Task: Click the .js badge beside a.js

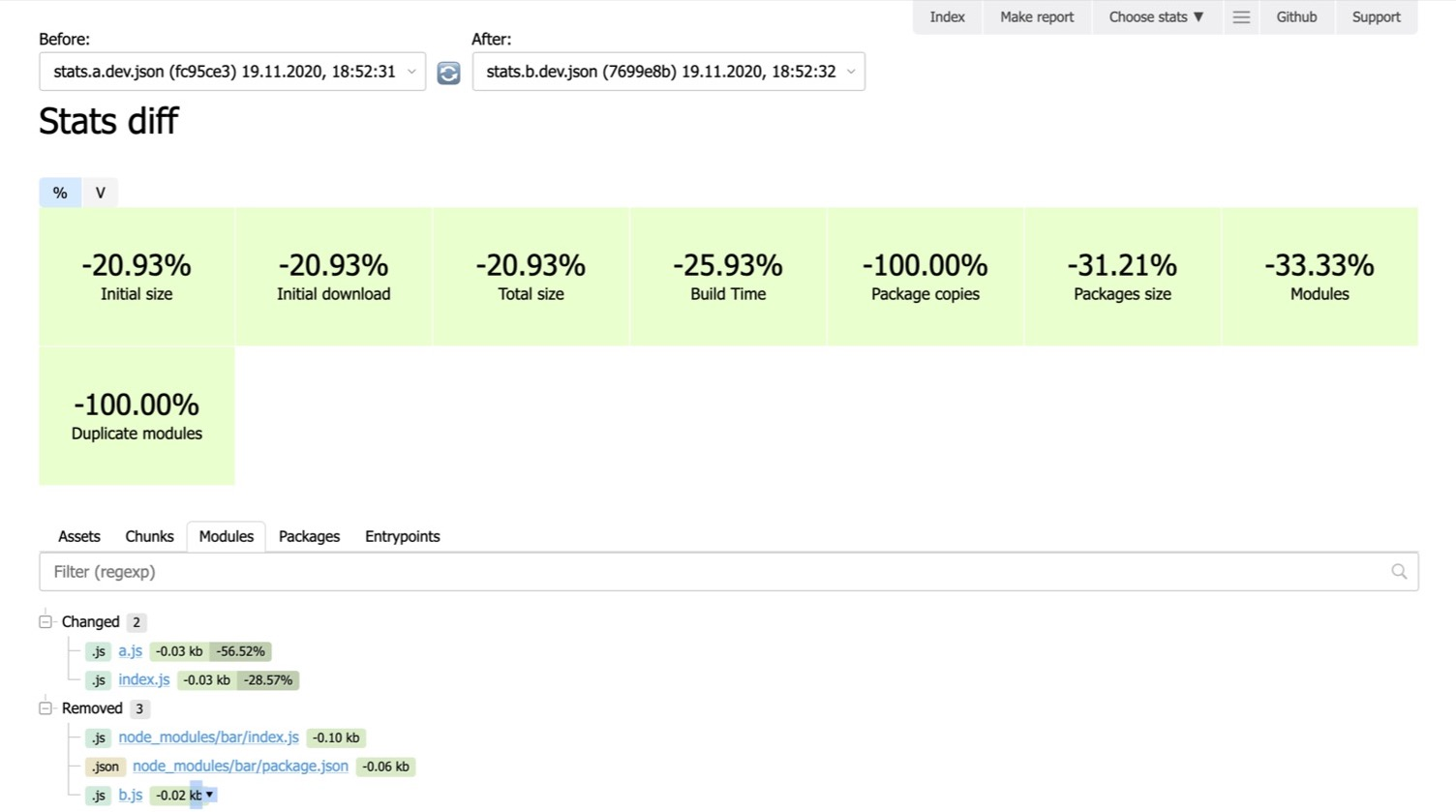Action: [x=98, y=651]
